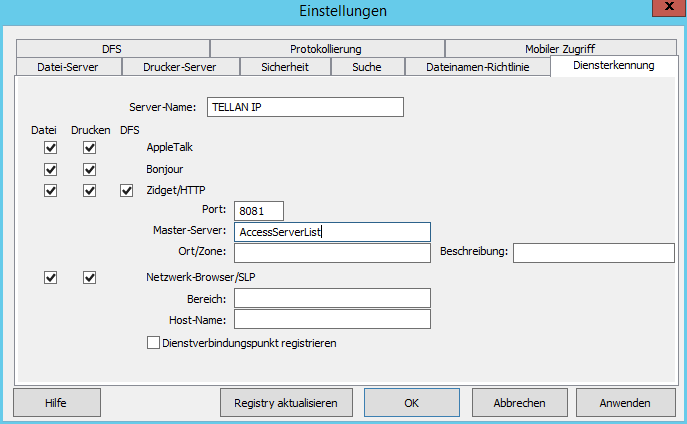Viewport: 687px width, 424px height.
Task: Click the Port field showing 8081
Action: 259,211
